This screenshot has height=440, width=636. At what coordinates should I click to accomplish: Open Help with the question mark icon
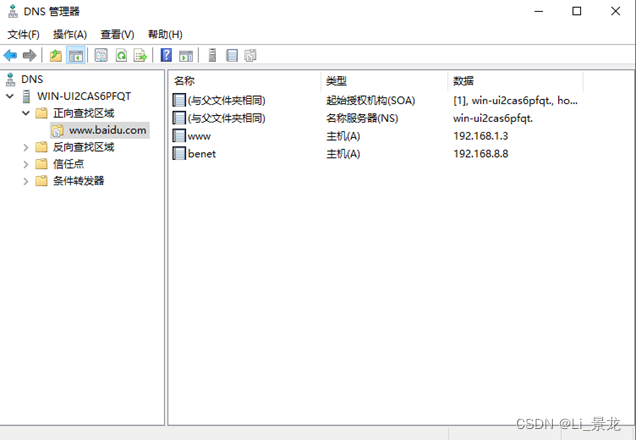[166, 55]
